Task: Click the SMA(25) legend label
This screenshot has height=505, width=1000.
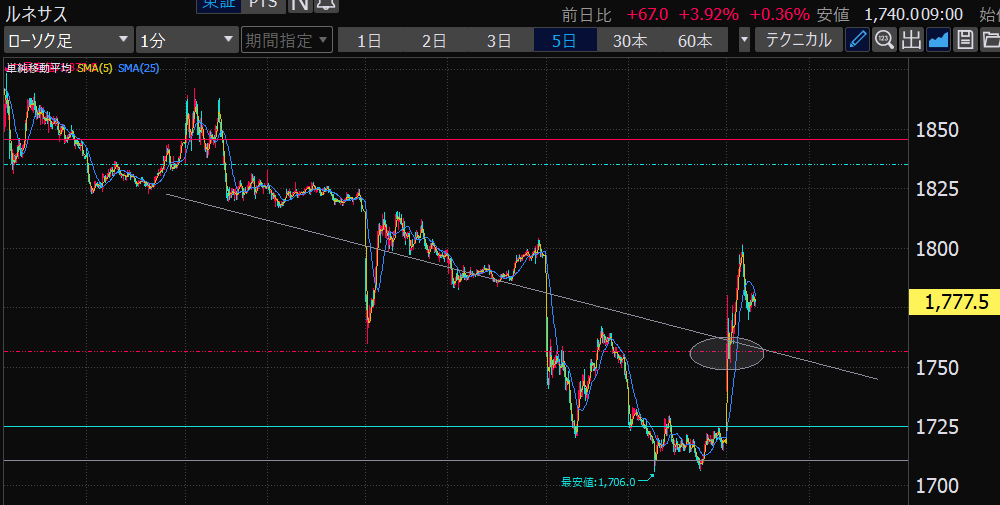Action: (138, 68)
